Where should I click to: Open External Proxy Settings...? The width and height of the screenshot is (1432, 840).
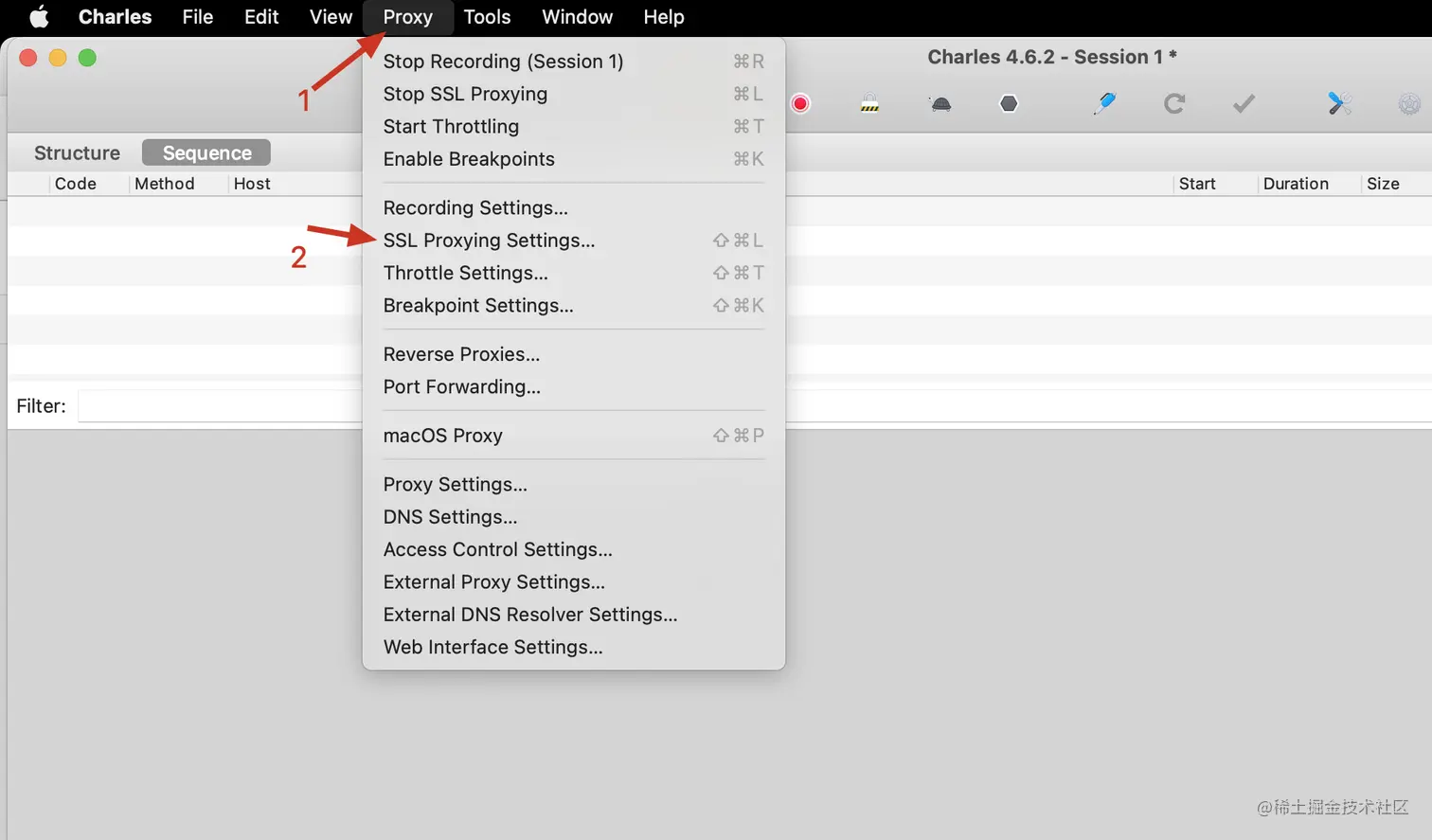tap(573, 581)
